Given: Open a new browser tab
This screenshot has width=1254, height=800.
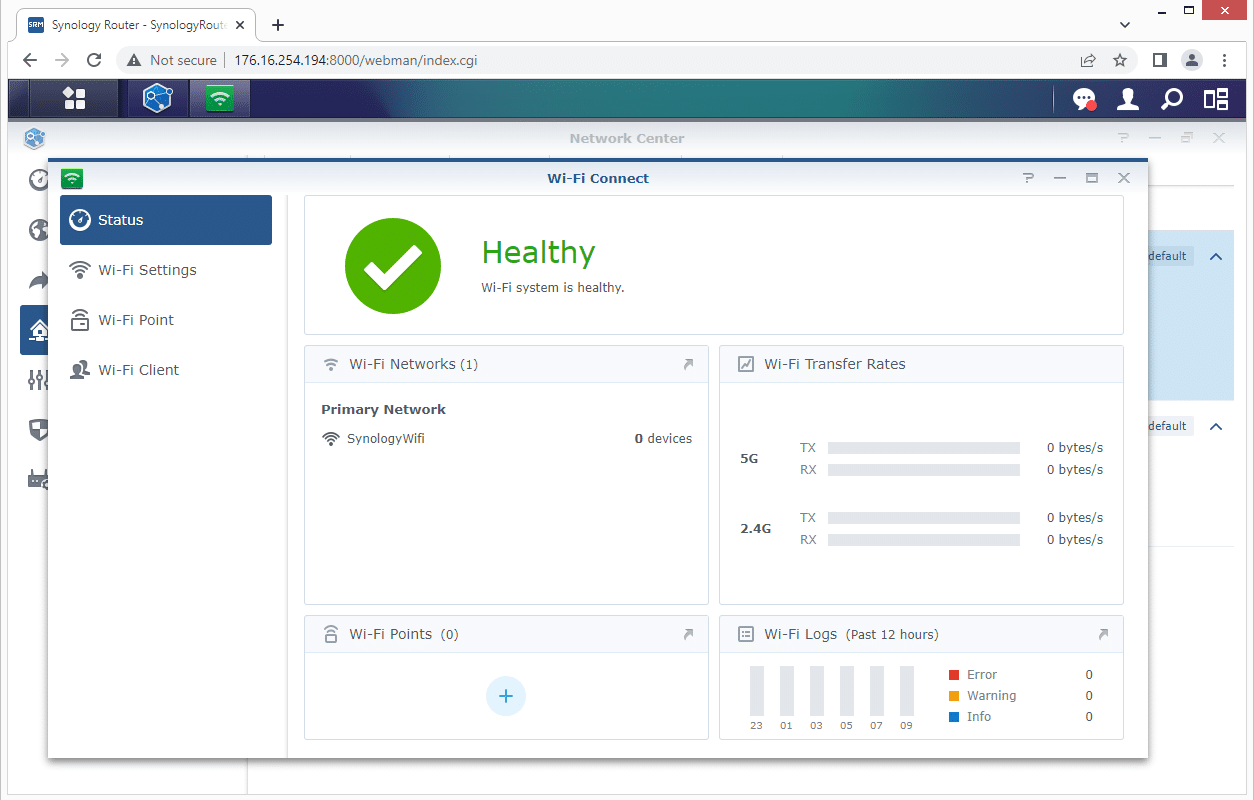Looking at the screenshot, I should click(x=278, y=25).
